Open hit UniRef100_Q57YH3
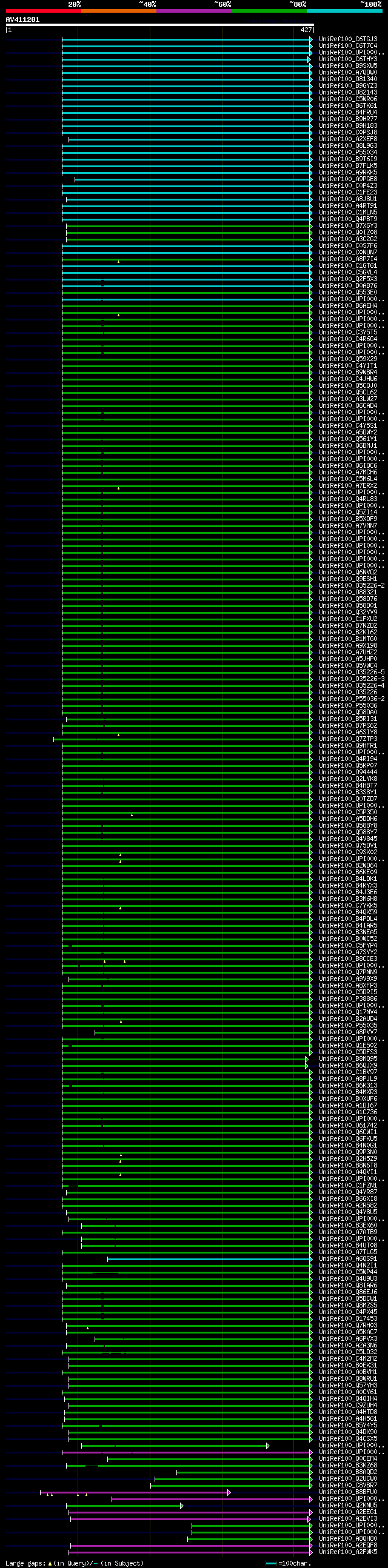The width and height of the screenshot is (388, 1568). (x=348, y=1386)
